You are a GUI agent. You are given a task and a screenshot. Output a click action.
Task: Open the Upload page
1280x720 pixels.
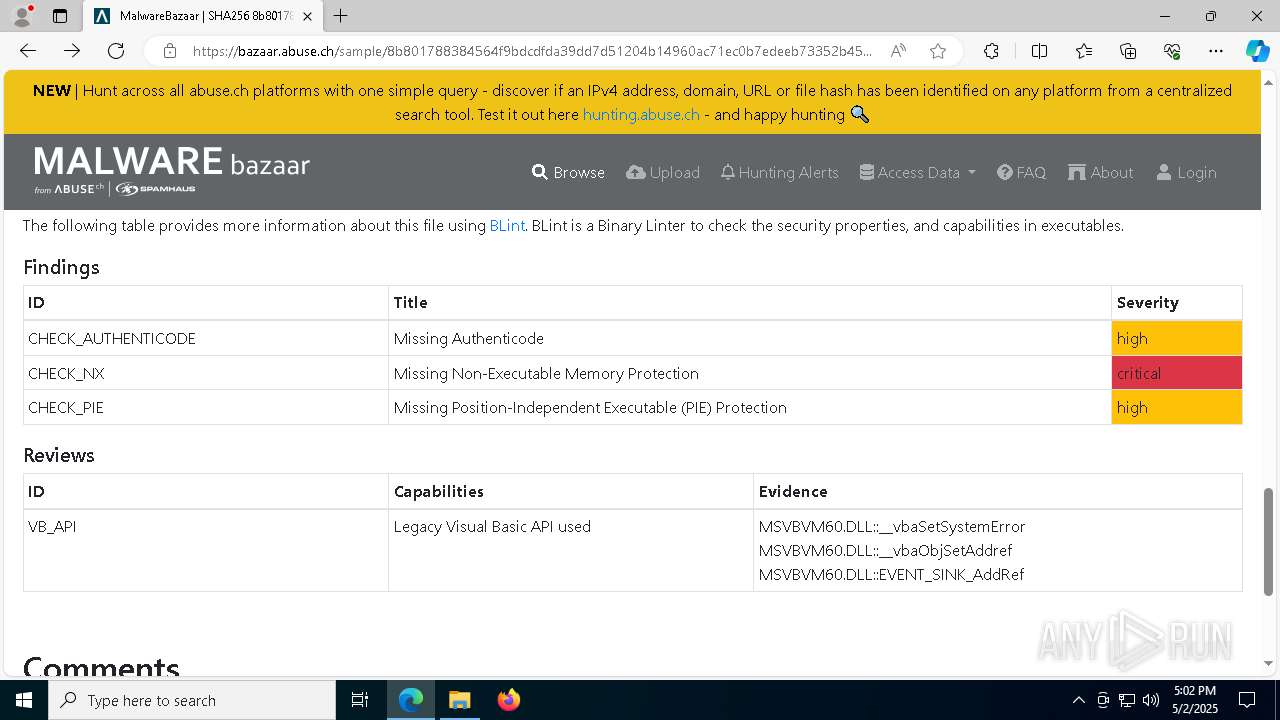coord(663,172)
